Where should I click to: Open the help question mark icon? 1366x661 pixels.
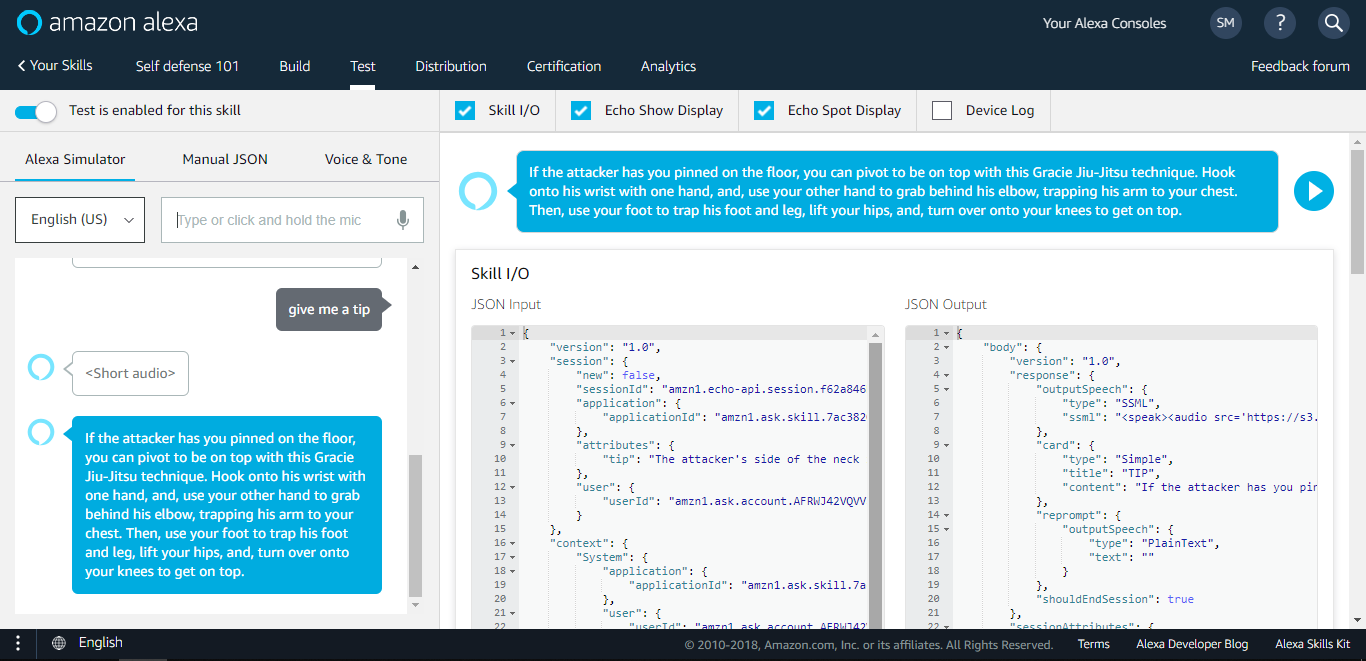click(1279, 23)
